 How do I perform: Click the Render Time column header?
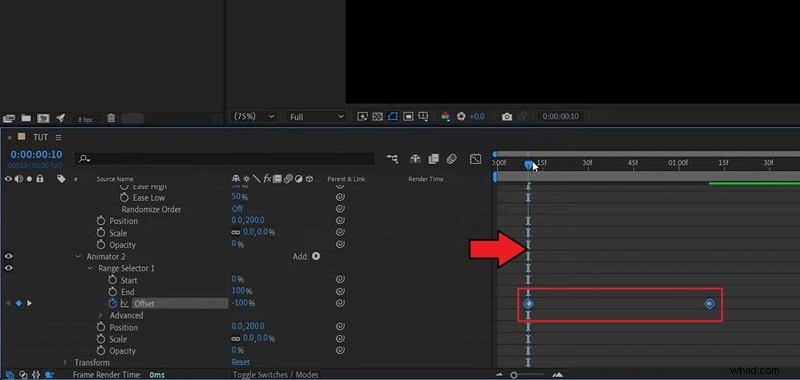(x=426, y=179)
